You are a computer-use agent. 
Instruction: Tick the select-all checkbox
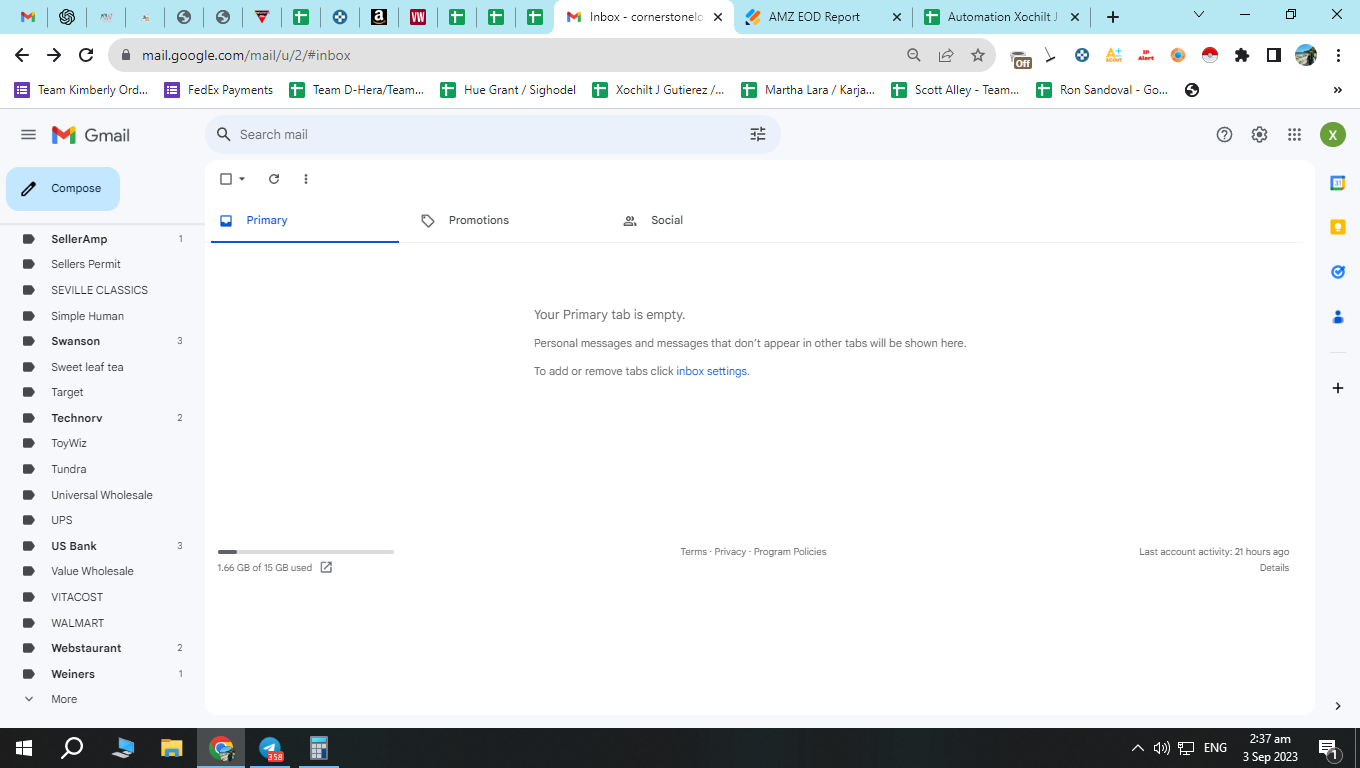tap(226, 179)
